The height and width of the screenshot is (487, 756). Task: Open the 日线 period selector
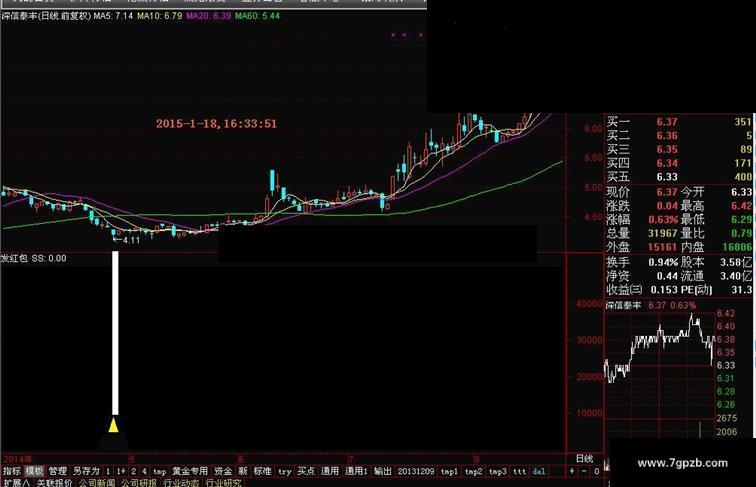point(584,459)
